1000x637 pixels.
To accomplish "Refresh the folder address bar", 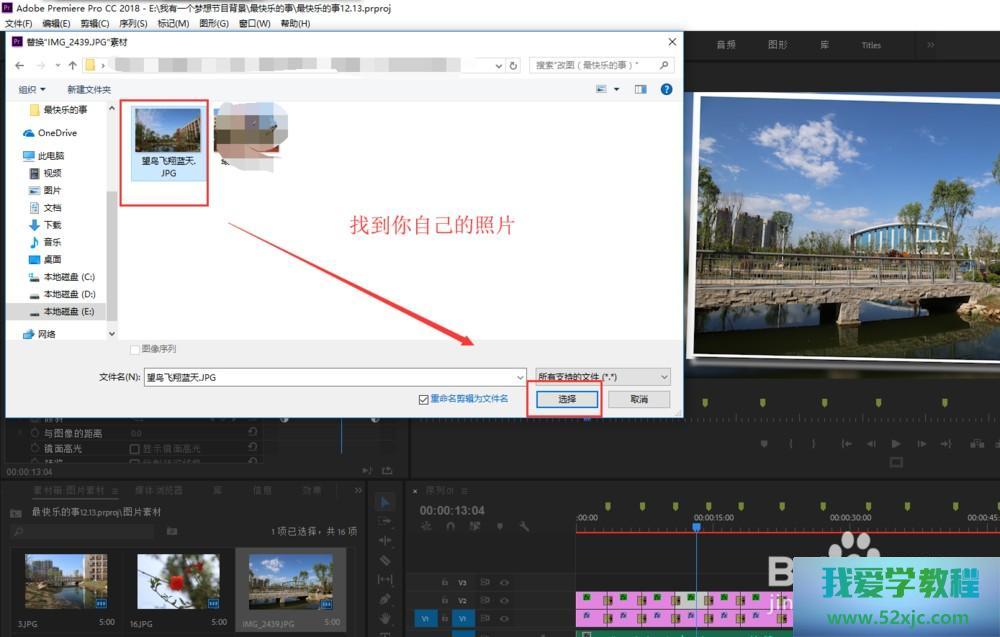I will (x=513, y=65).
